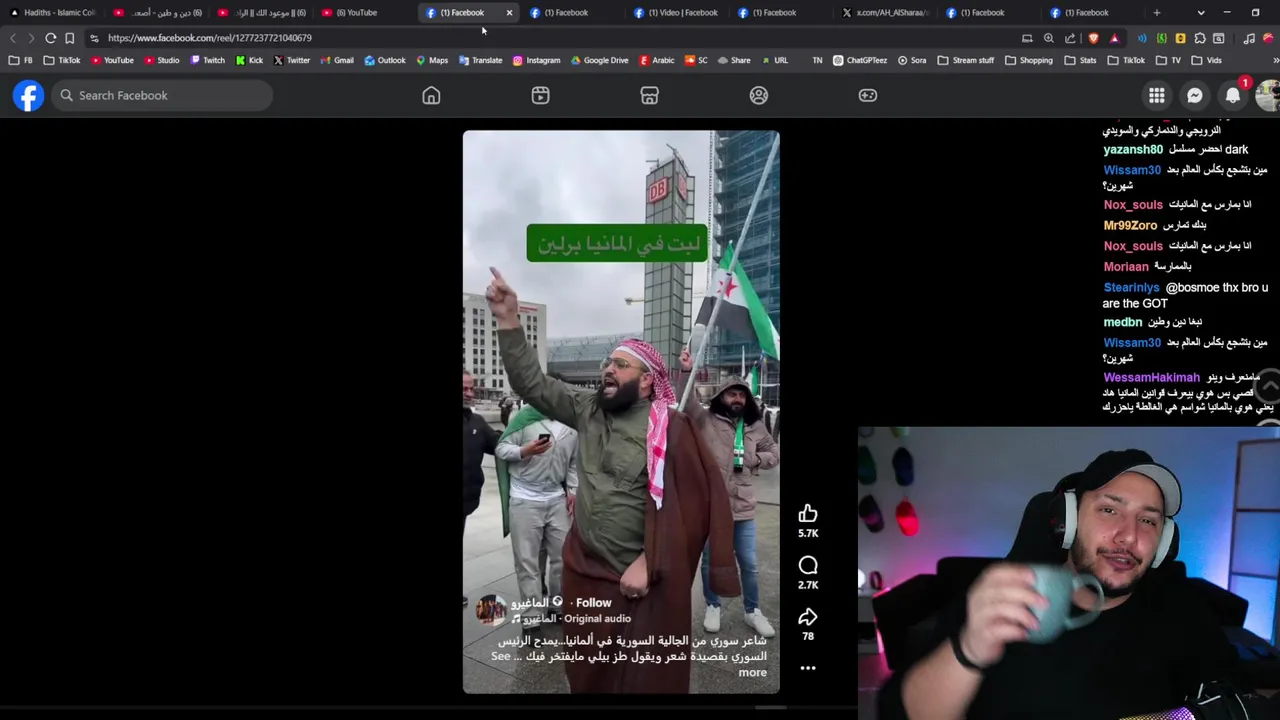Open the account profile picture menu

click(1267, 95)
